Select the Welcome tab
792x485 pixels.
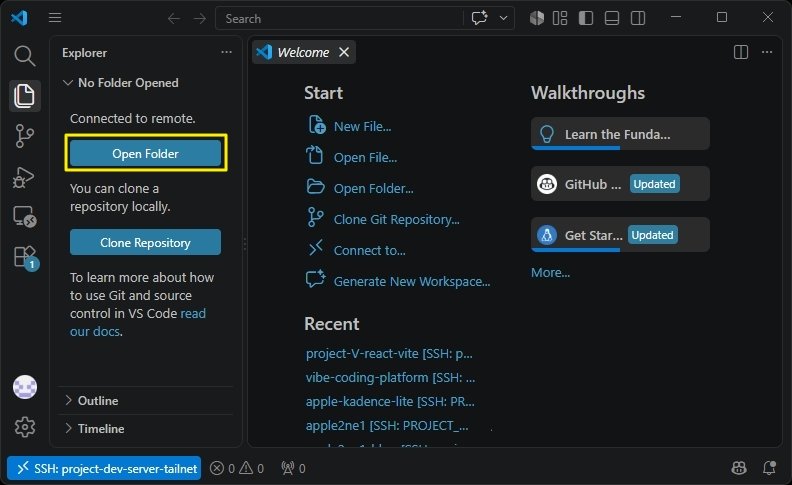tap(303, 52)
